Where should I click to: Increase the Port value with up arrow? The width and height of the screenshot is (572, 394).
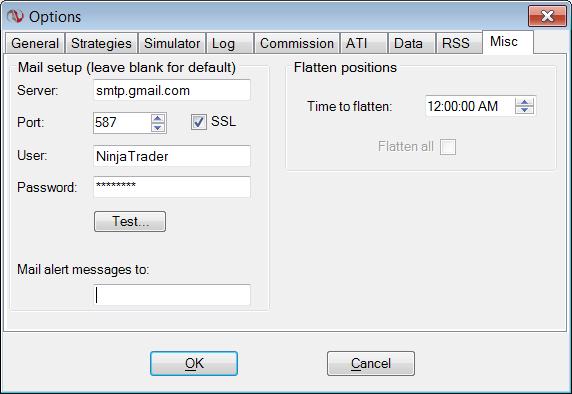coord(158,119)
